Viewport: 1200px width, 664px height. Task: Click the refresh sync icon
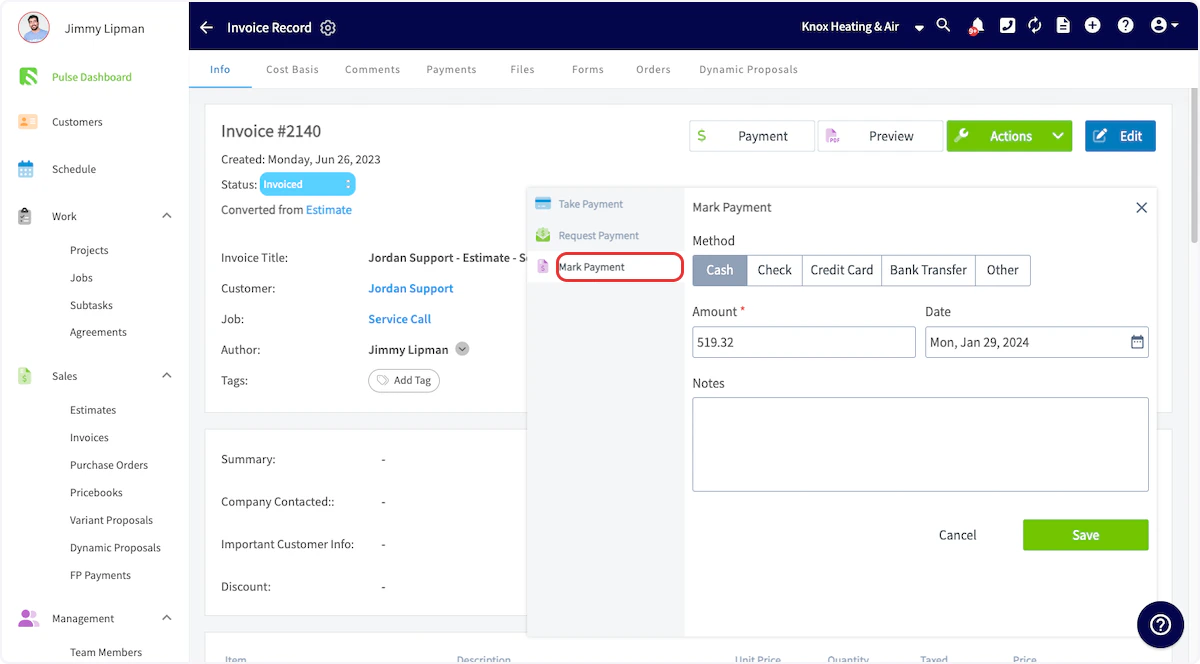tap(1035, 26)
